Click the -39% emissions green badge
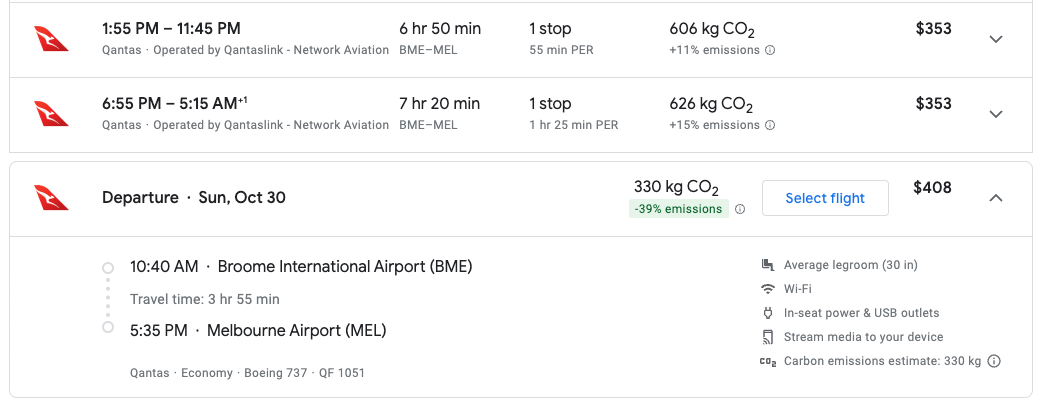Viewport: 1037px width, 403px height. point(678,209)
